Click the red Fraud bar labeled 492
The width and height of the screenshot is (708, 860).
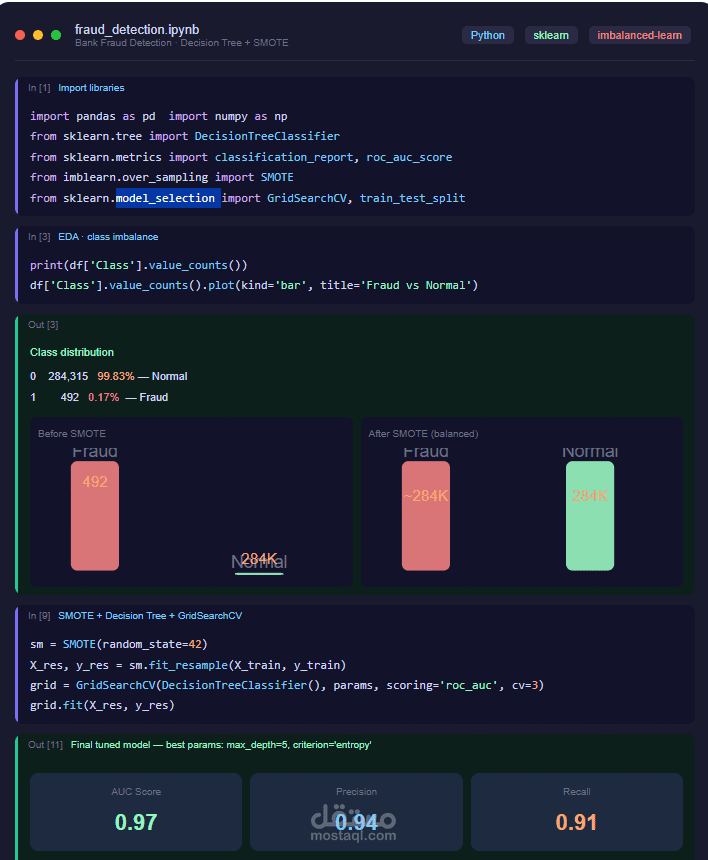pos(95,516)
